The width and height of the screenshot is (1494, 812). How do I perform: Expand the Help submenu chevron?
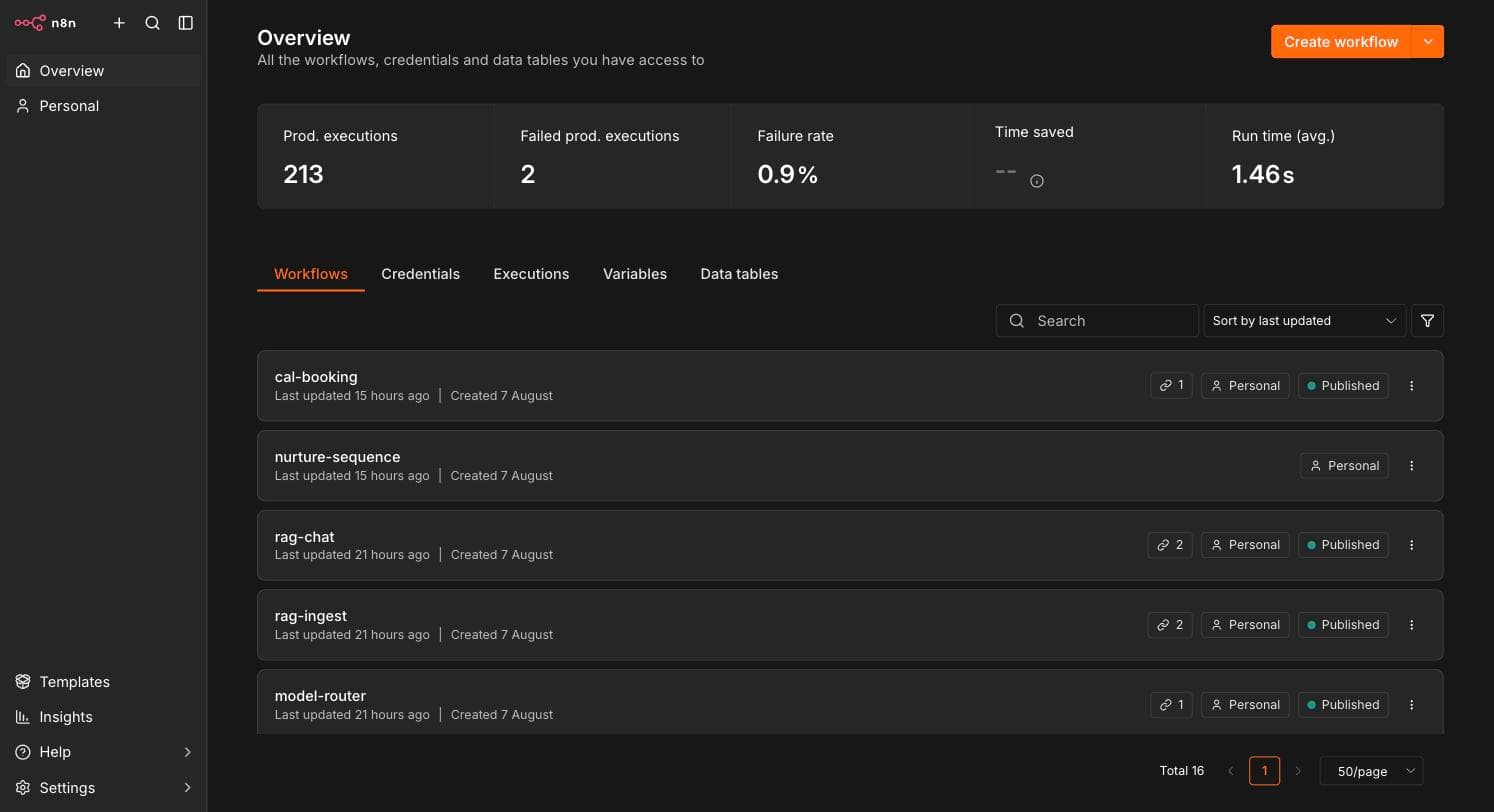click(187, 752)
